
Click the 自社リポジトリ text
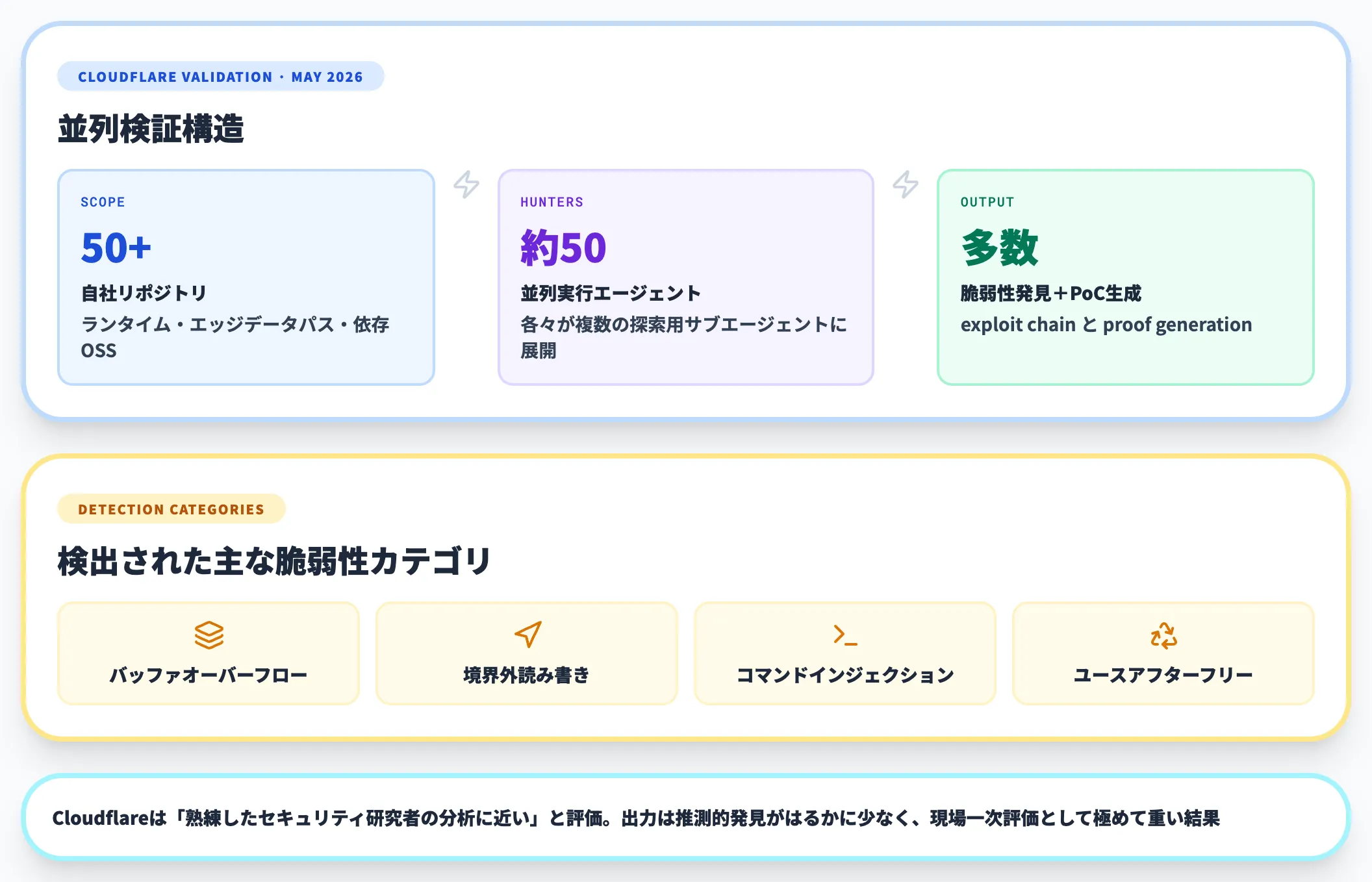[144, 293]
